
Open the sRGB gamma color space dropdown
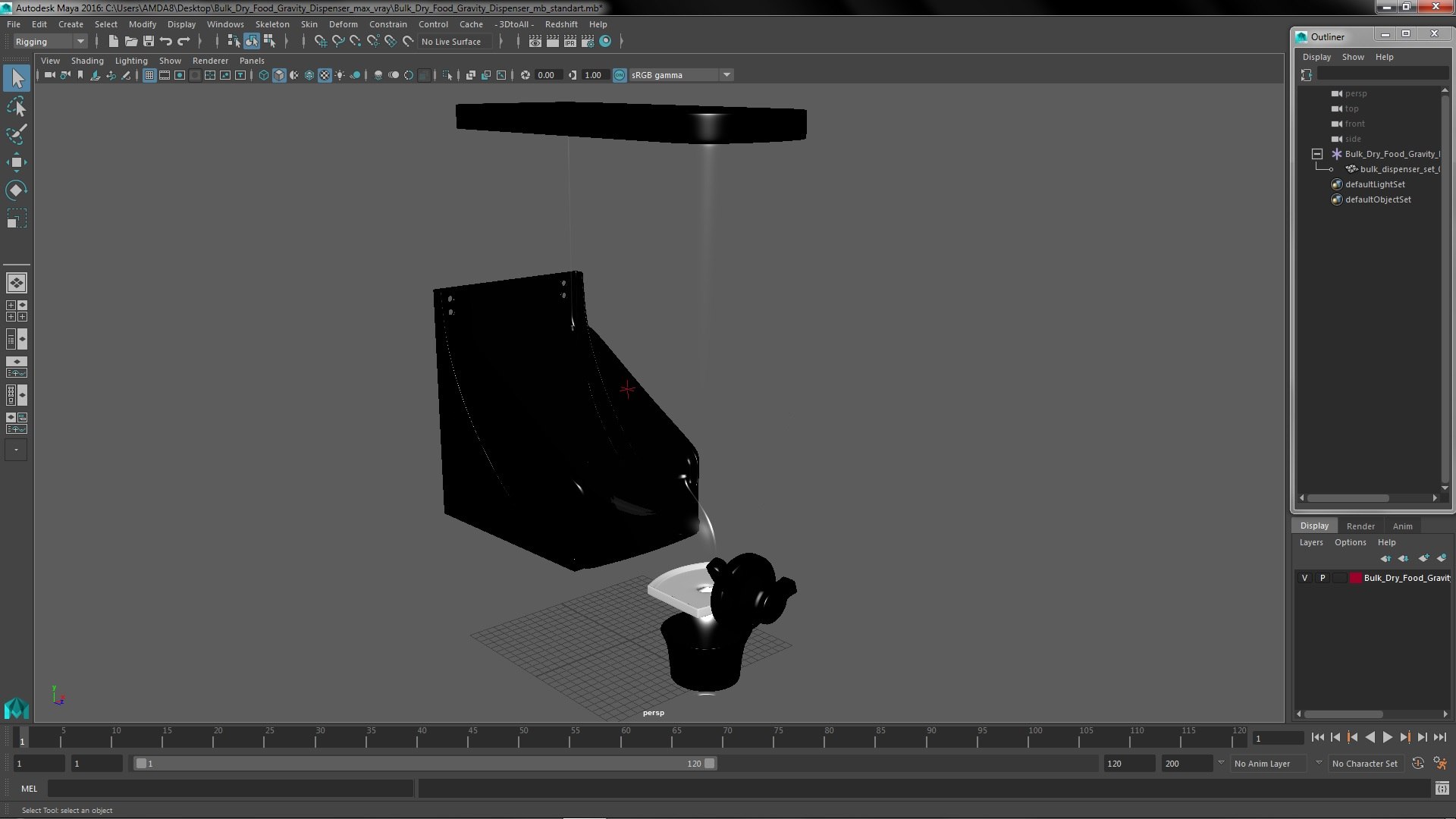726,75
